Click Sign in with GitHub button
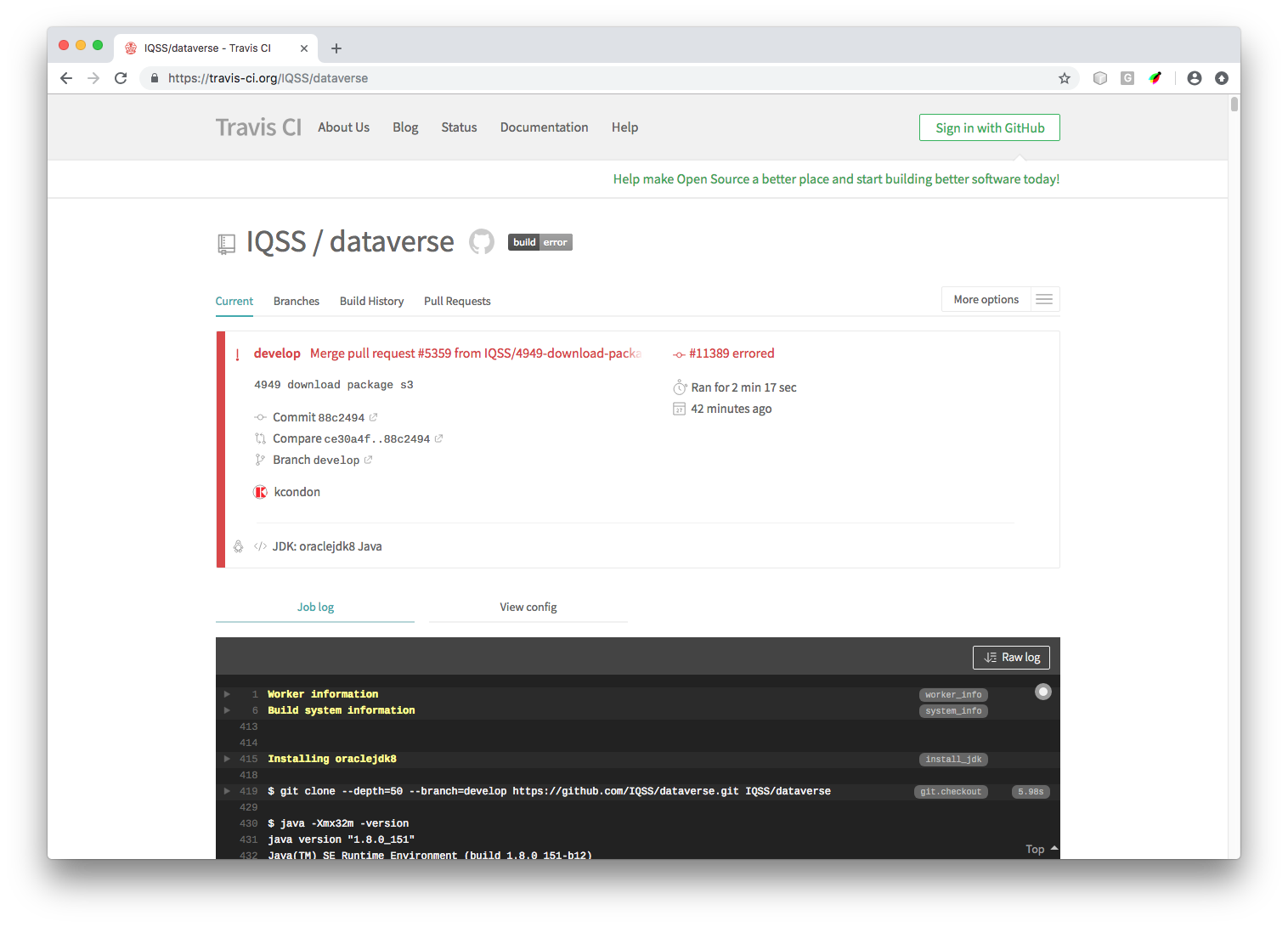1288x927 pixels. 990,127
